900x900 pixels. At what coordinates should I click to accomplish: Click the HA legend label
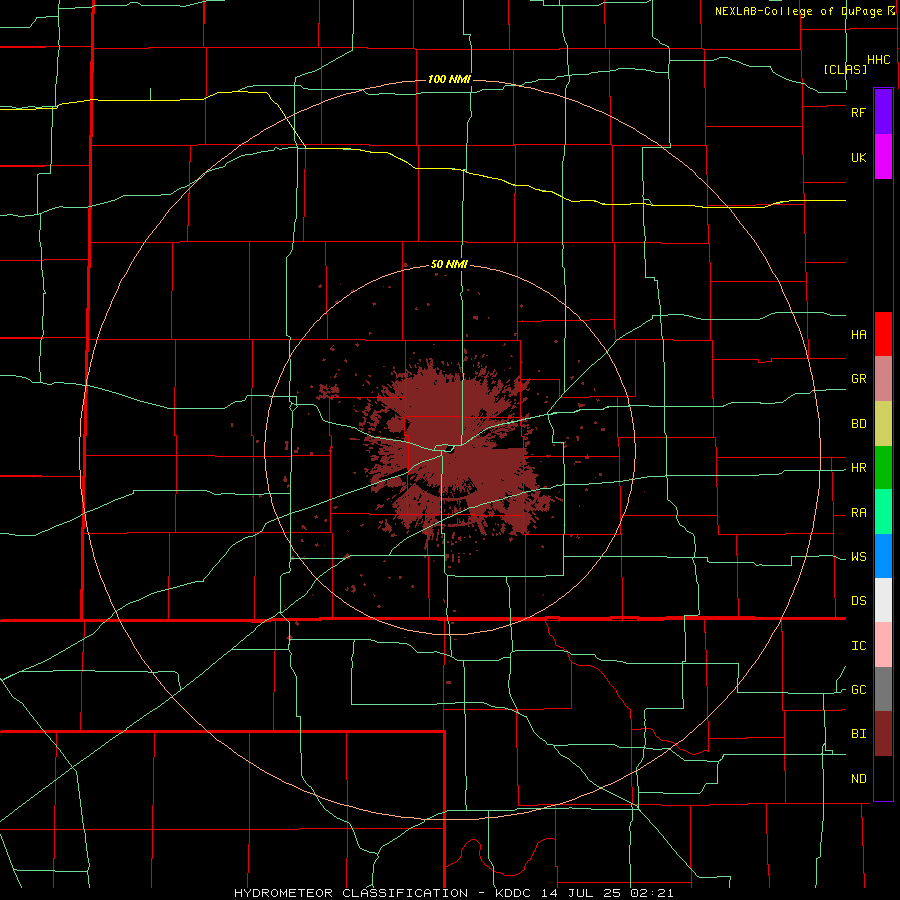(858, 334)
